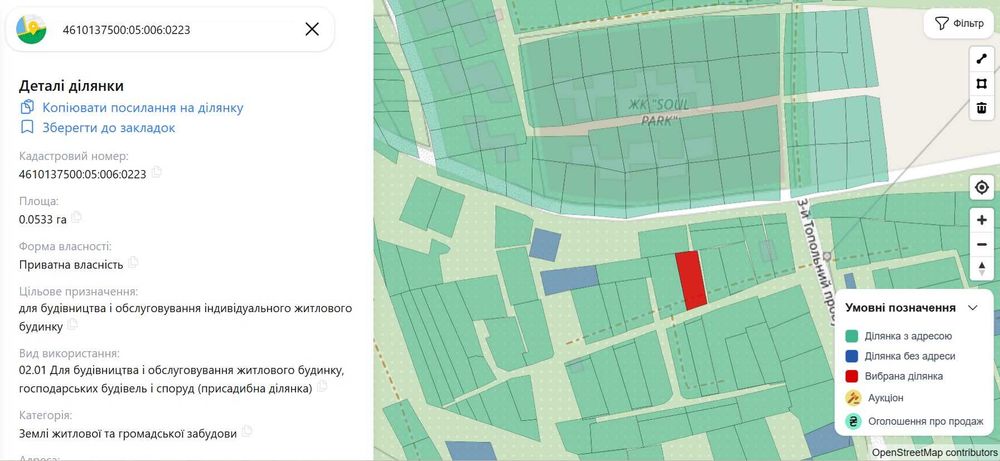The width and height of the screenshot is (1000, 461).
Task: Copy the cadastral number value
Action: 156,172
